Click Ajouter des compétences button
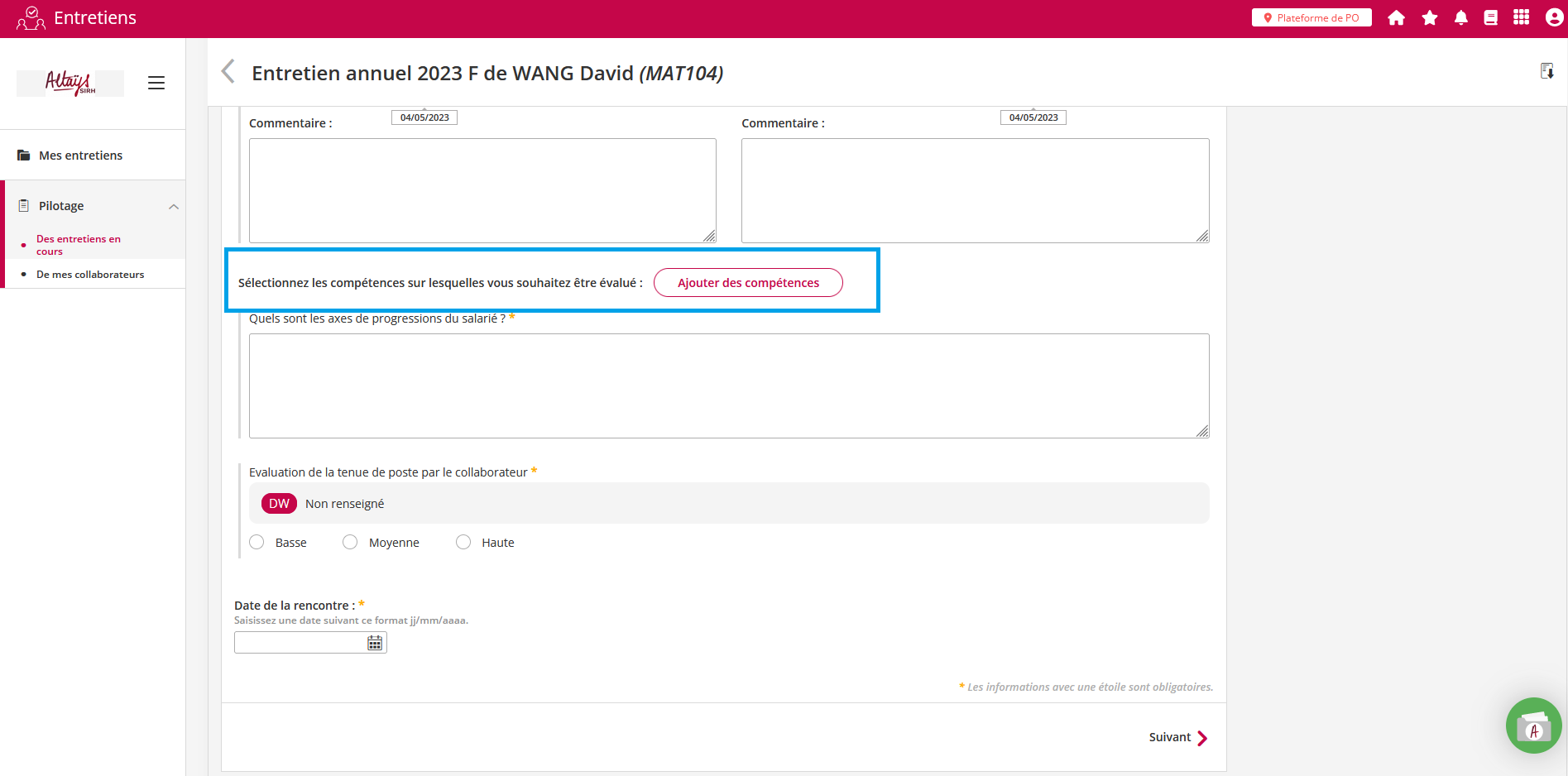The height and width of the screenshot is (776, 1568). click(748, 283)
